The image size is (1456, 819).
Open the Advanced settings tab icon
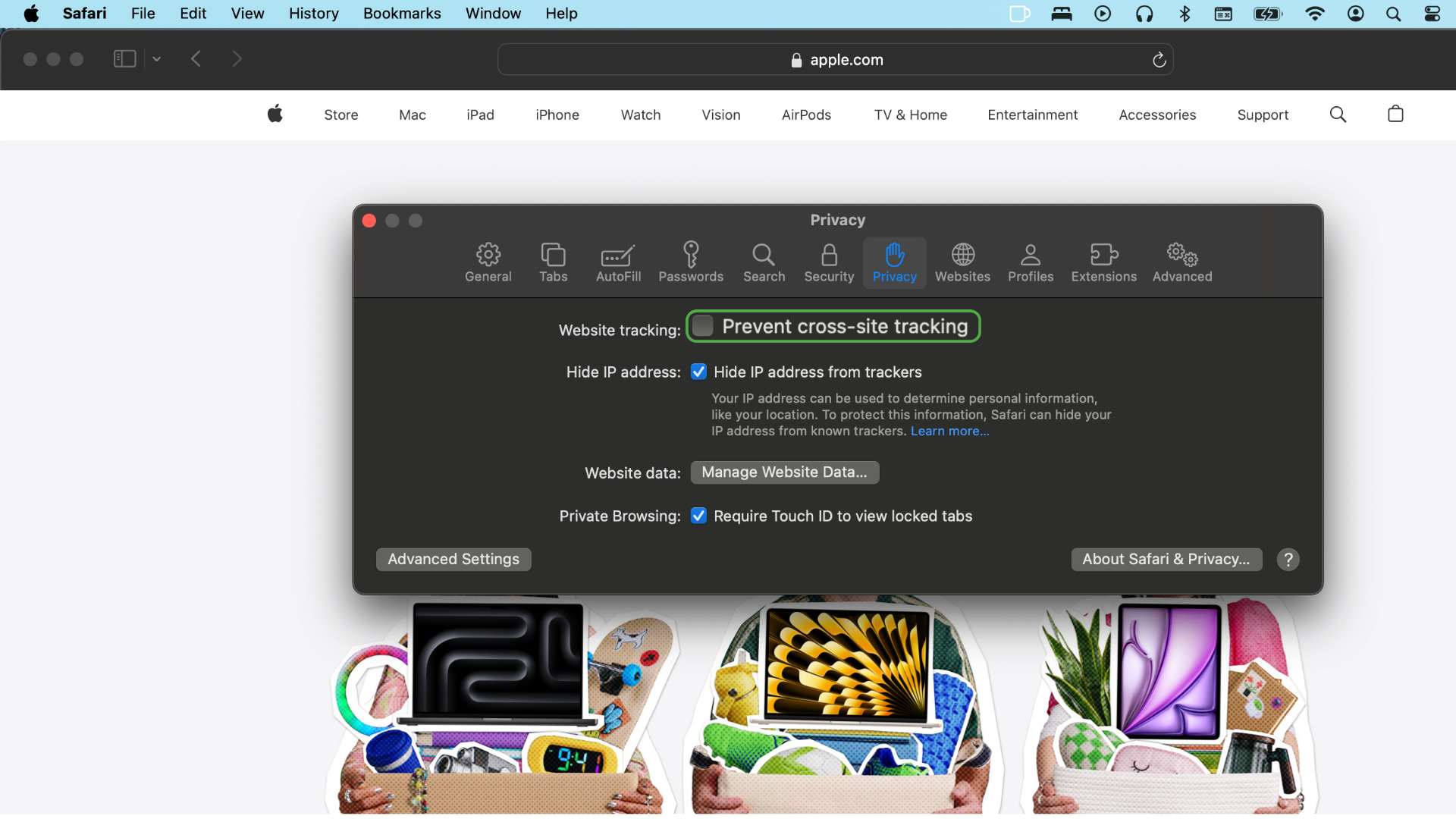coord(1182,262)
